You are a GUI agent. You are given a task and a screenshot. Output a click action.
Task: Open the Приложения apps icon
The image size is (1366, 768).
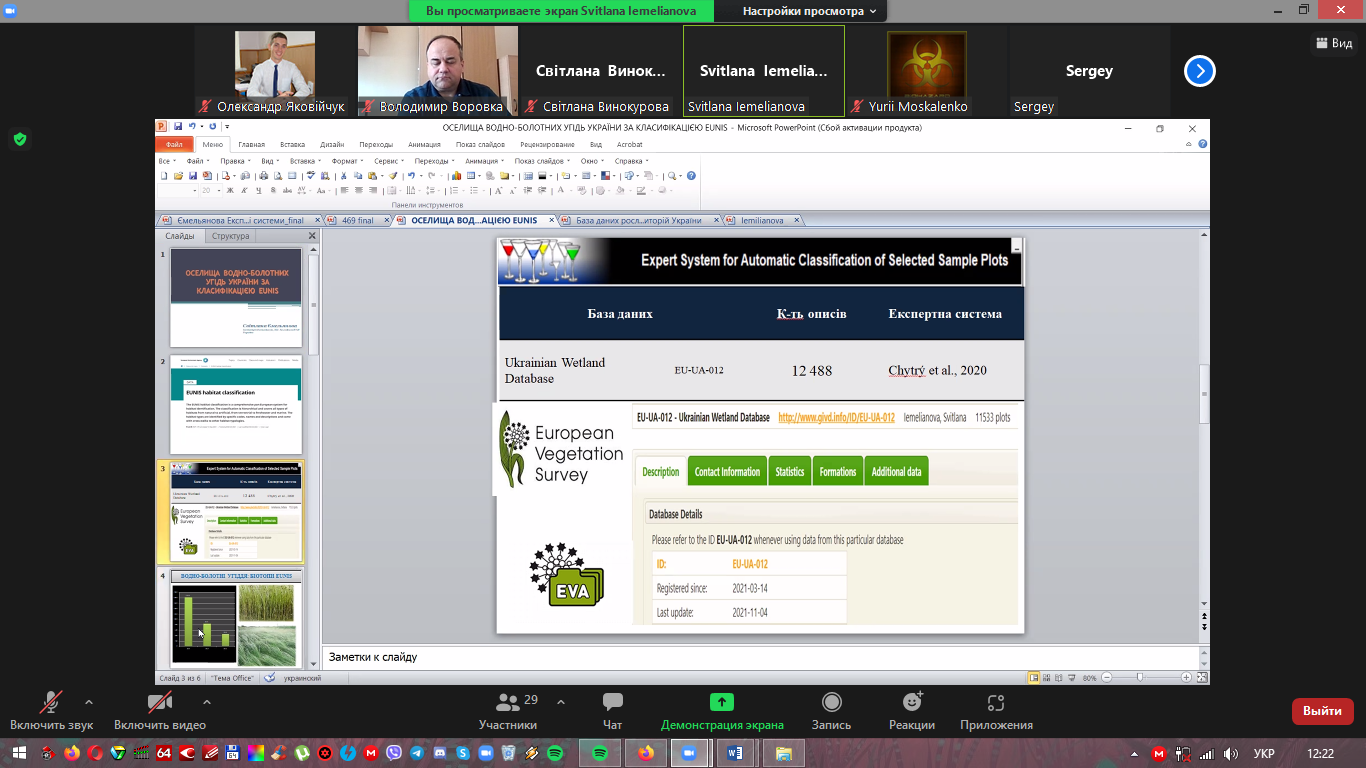995,703
